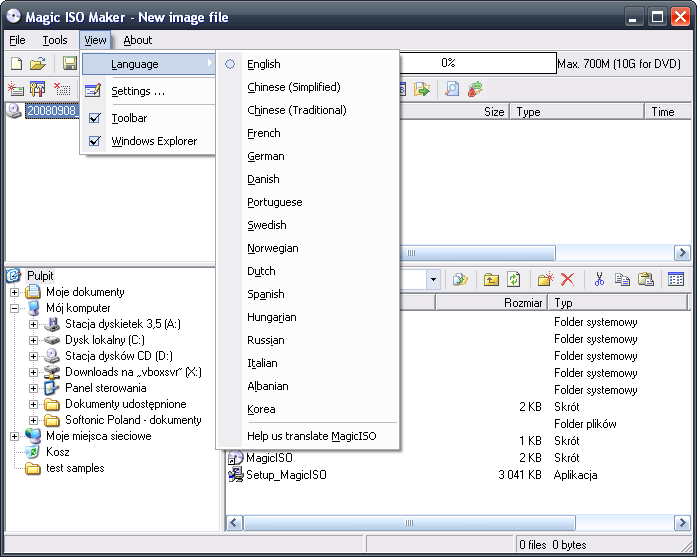Select the English language radio option
Screen dimensions: 697x557
point(230,64)
